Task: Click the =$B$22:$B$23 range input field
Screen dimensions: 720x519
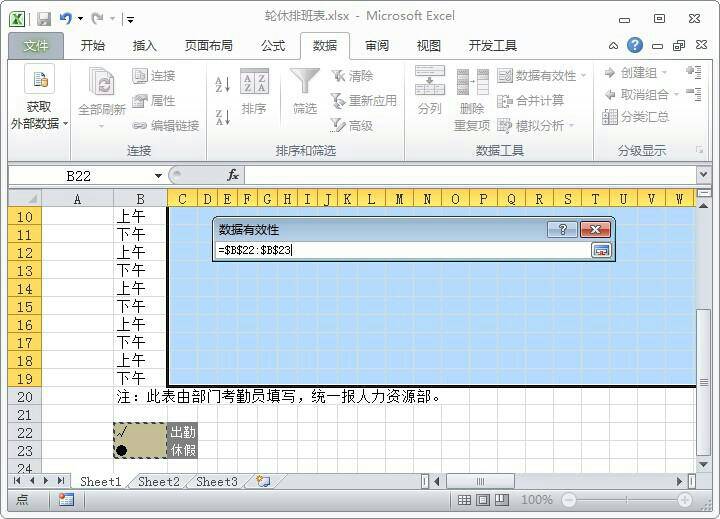Action: pyautogui.click(x=403, y=250)
